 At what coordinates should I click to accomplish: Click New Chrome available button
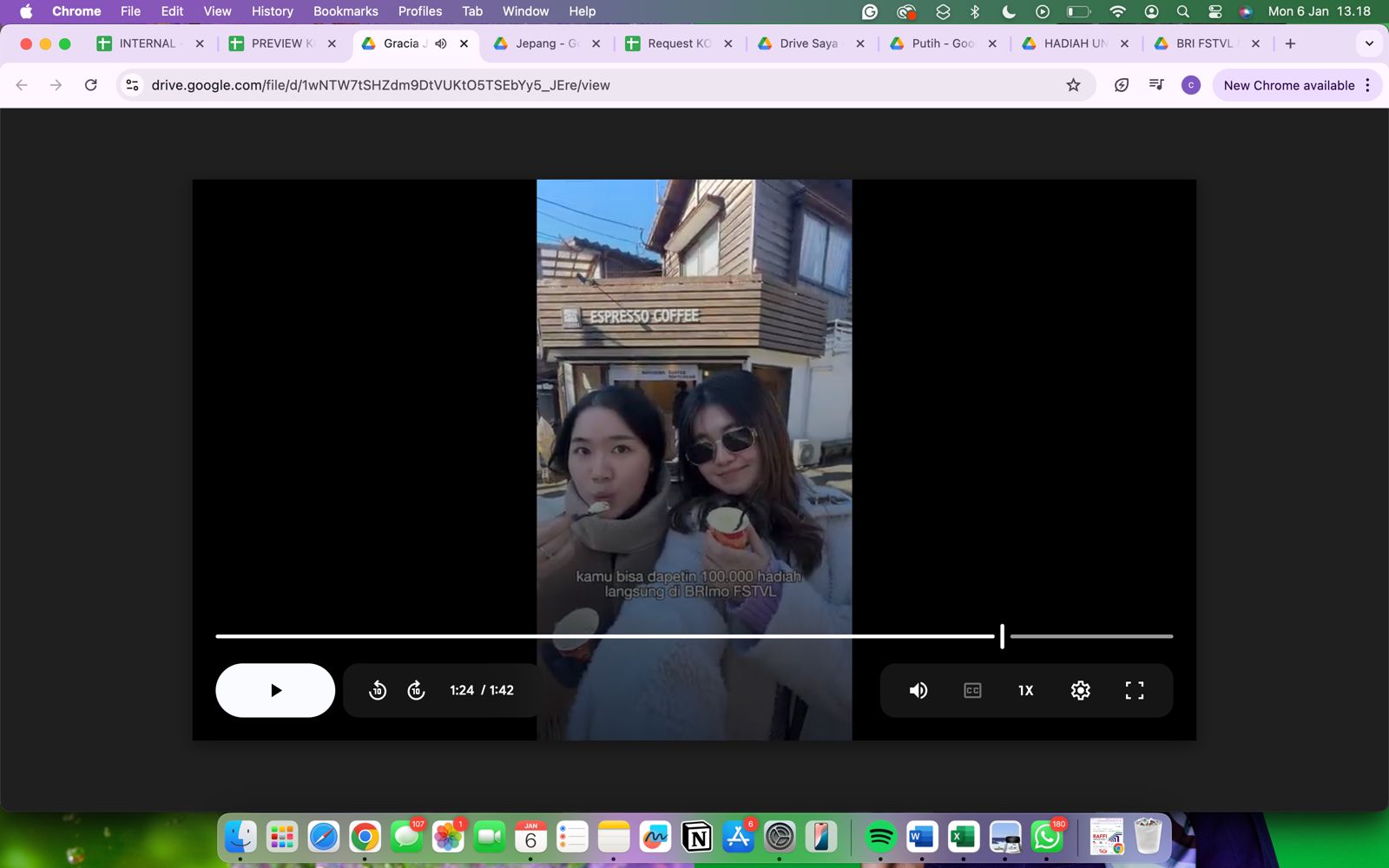click(x=1288, y=85)
